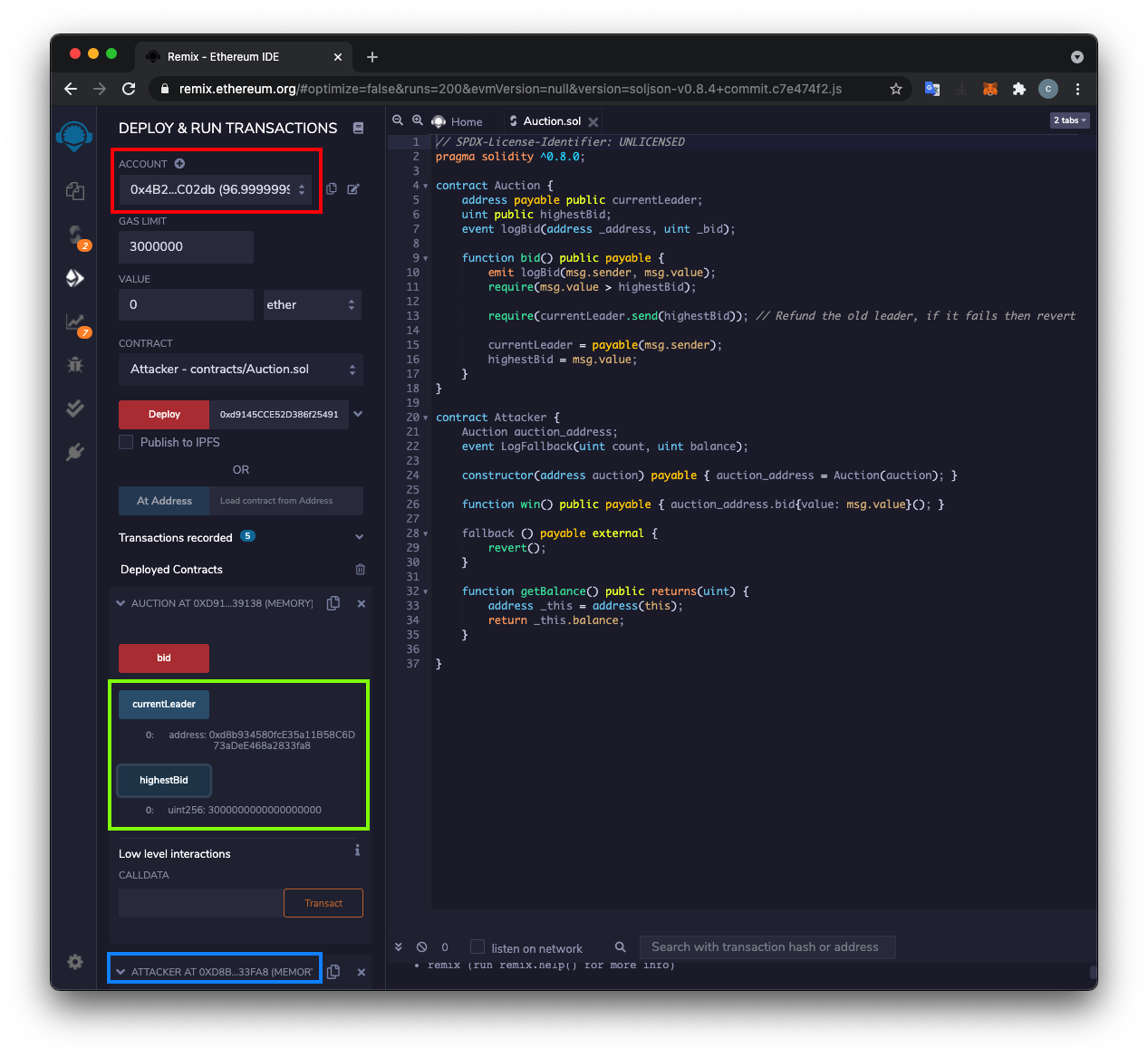
Task: Click the Transact button
Action: point(323,903)
